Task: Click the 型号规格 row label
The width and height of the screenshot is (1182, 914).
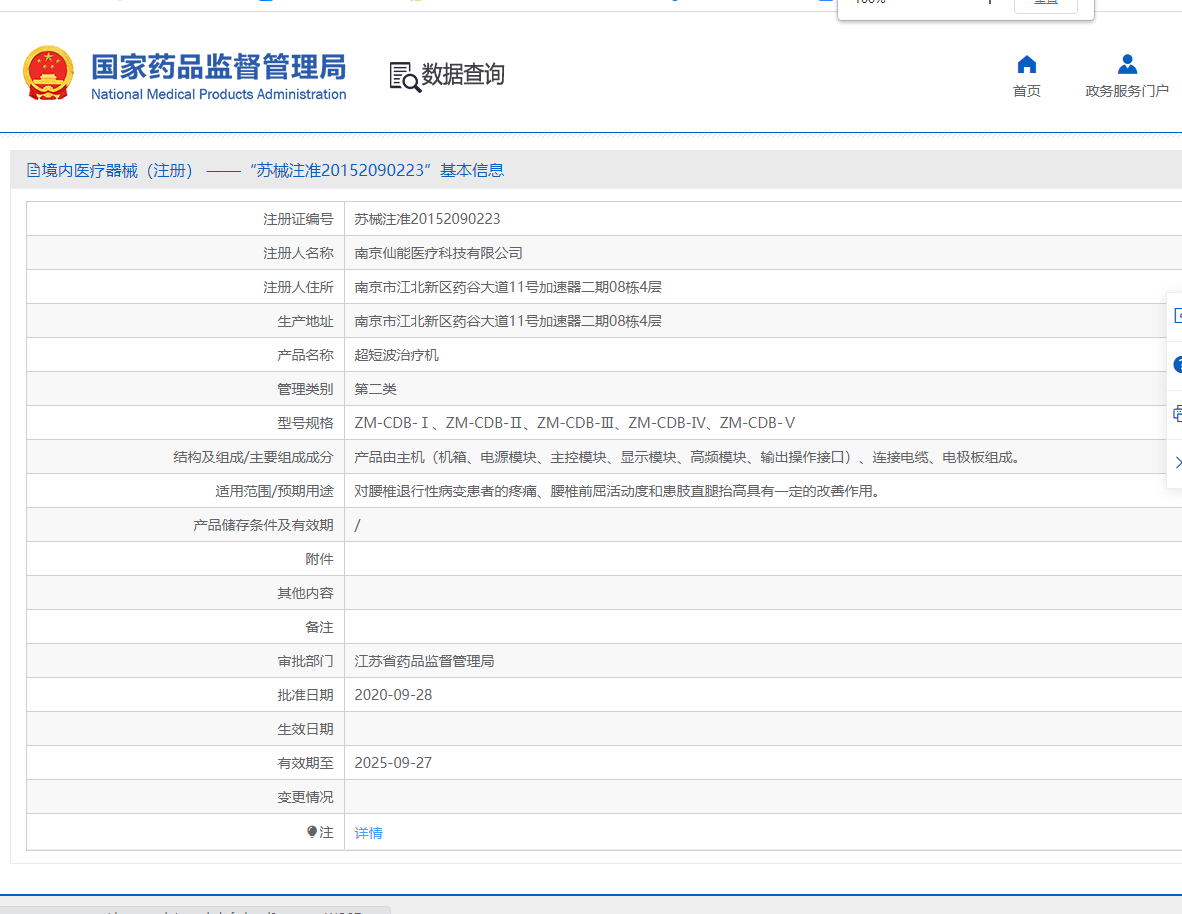Action: point(305,423)
